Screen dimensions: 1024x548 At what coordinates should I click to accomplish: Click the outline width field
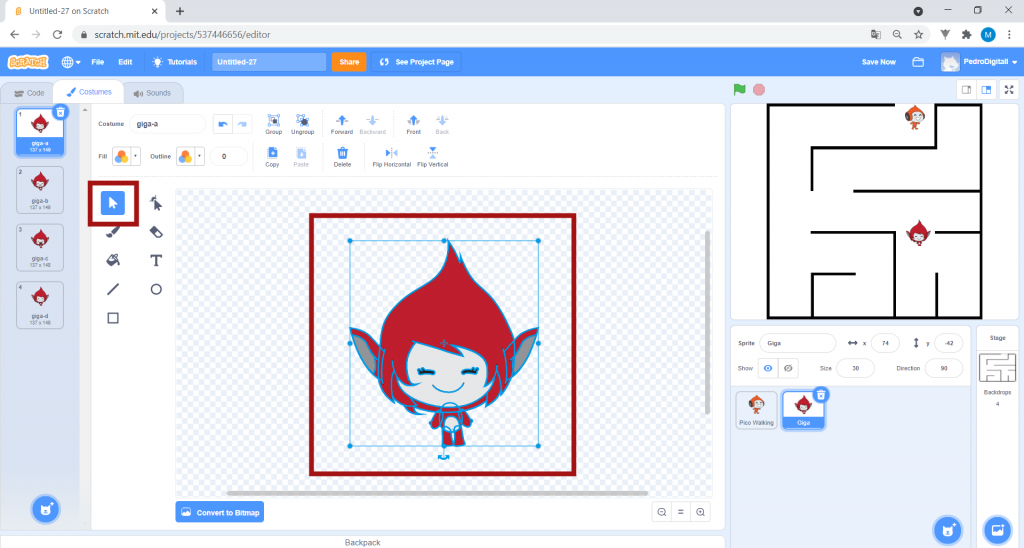point(229,156)
